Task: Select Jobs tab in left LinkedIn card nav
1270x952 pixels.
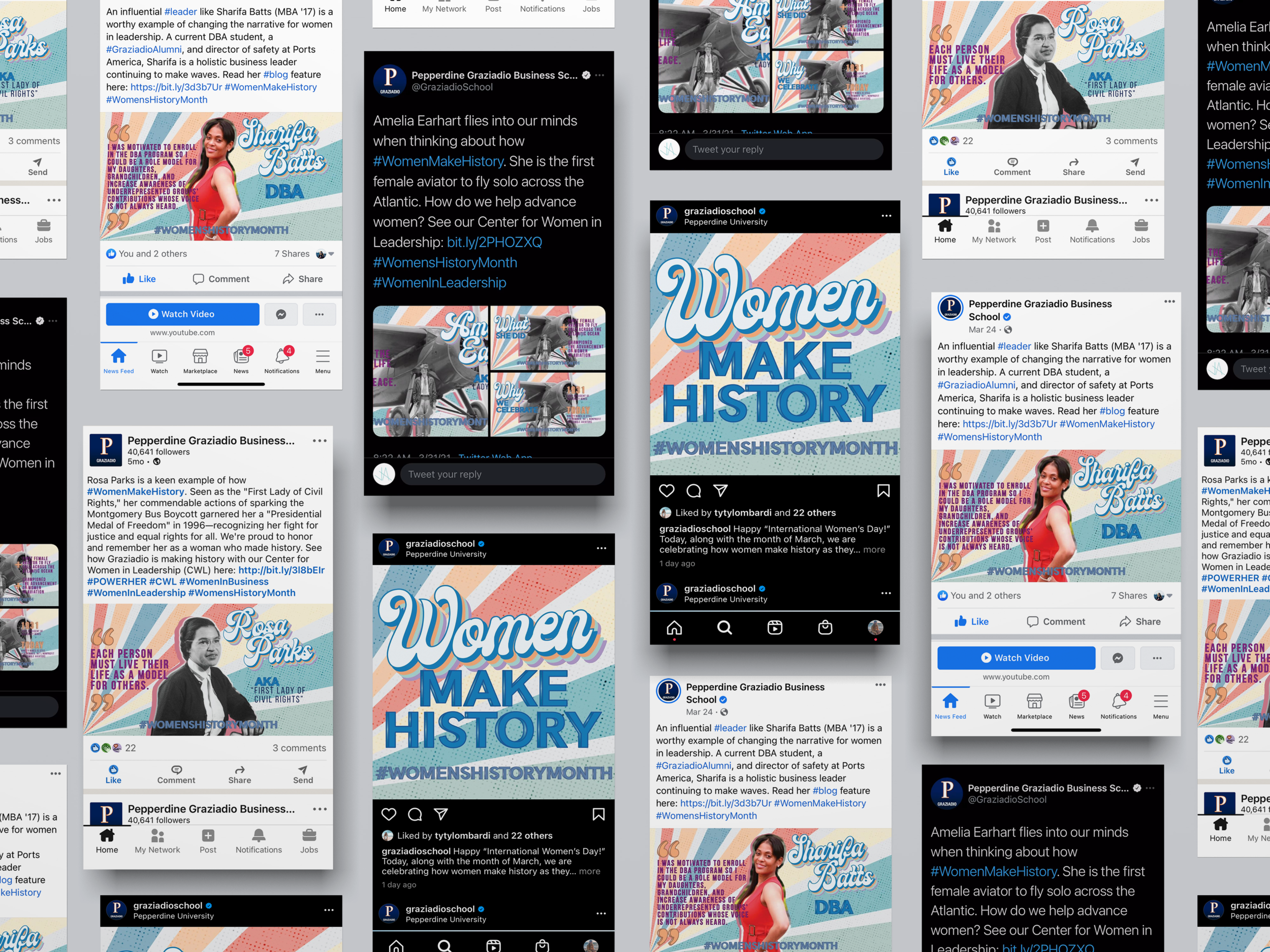Action: tap(309, 841)
